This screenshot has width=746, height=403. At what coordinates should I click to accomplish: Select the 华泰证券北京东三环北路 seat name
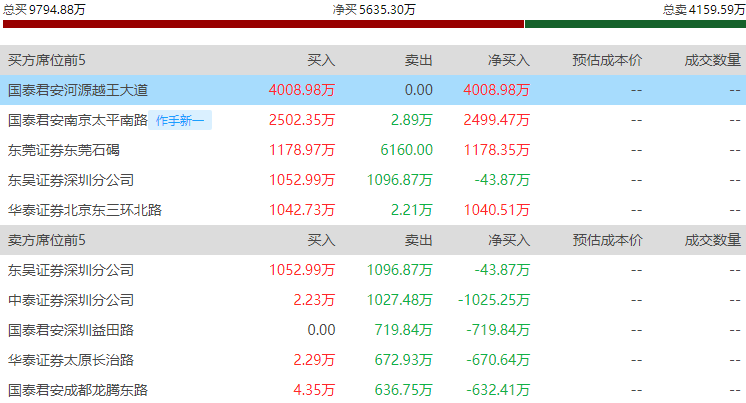click(x=85, y=210)
